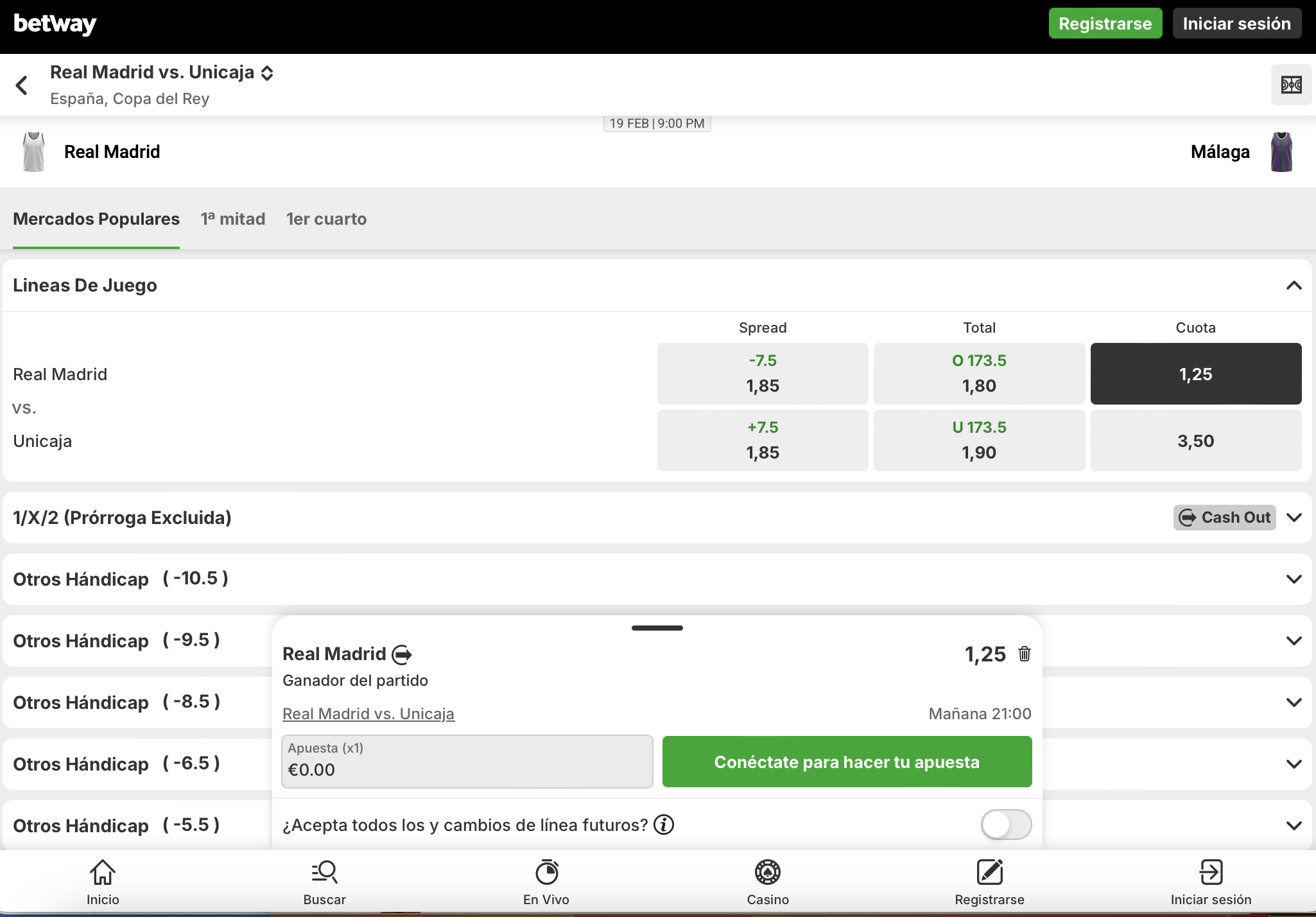Tap the info icon about line changes
The image size is (1316, 917).
coord(664,825)
